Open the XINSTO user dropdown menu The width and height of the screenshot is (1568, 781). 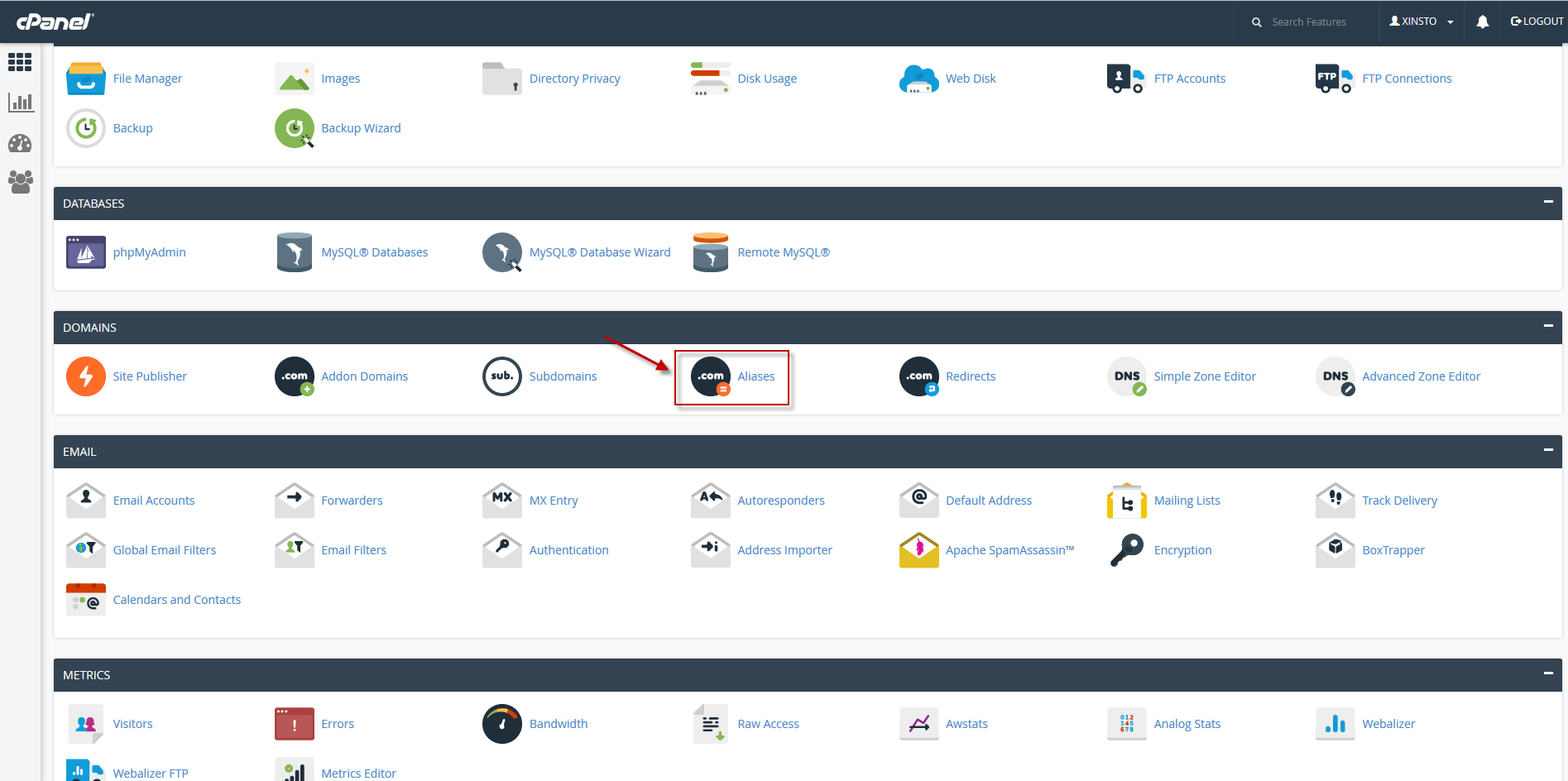tap(1421, 22)
